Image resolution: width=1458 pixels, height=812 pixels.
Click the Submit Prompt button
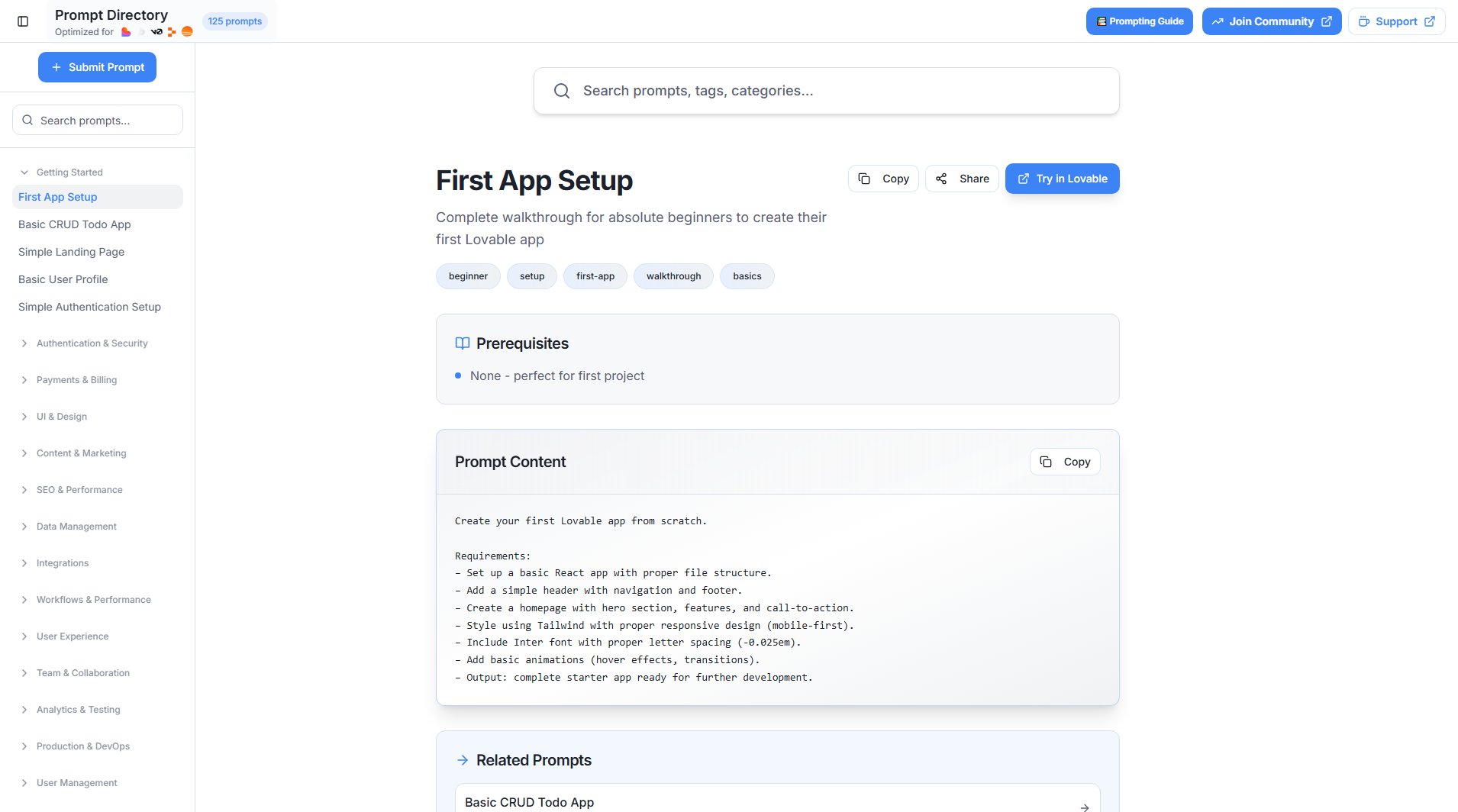tap(97, 67)
